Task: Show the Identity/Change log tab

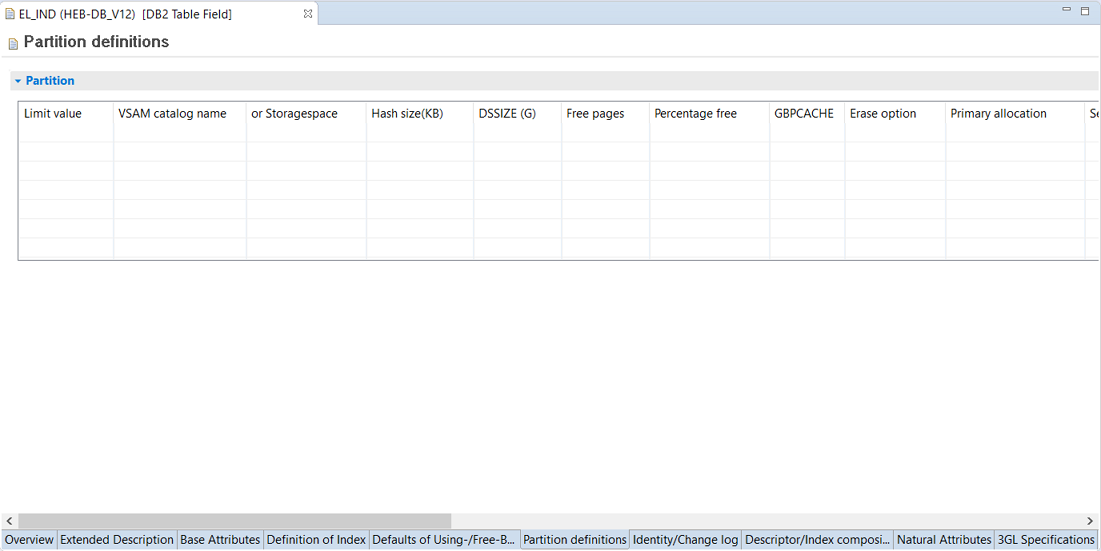Action: click(685, 540)
